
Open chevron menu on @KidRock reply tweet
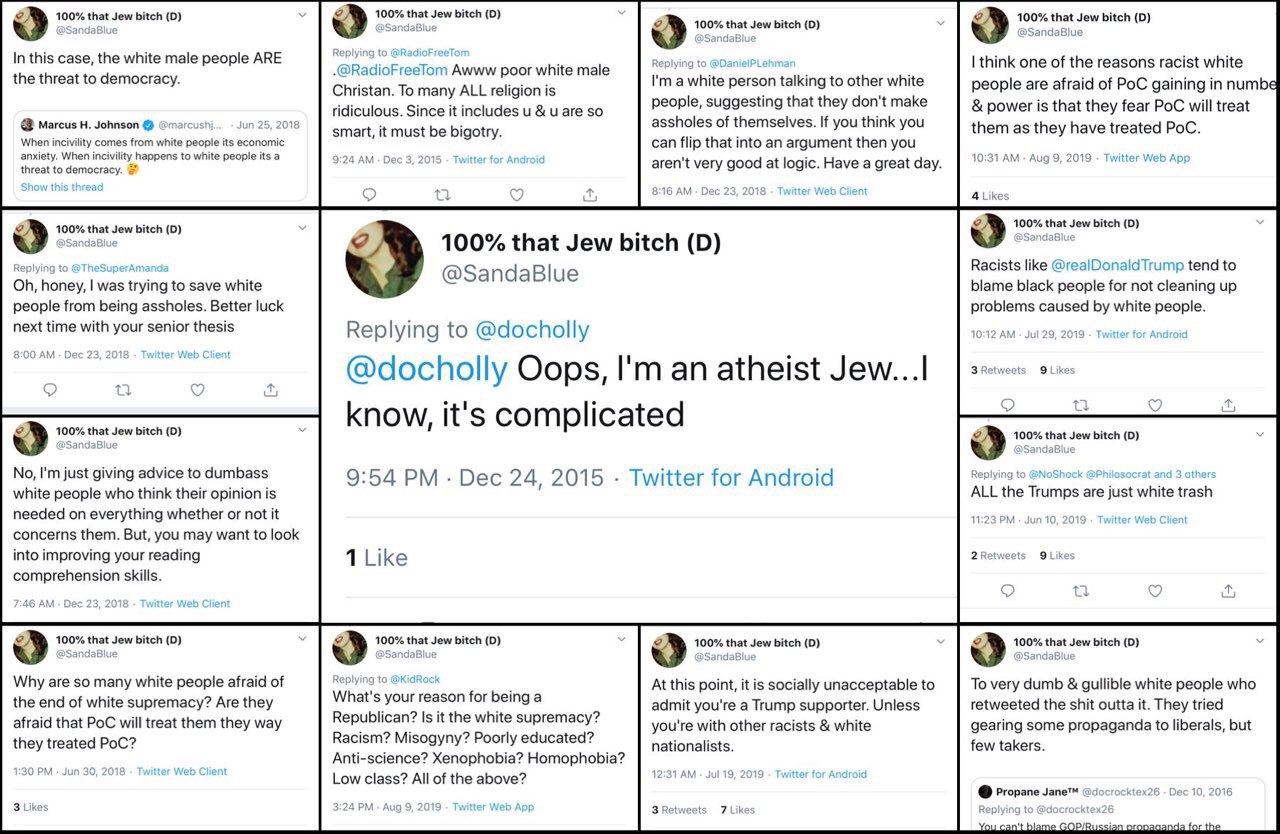(x=620, y=639)
